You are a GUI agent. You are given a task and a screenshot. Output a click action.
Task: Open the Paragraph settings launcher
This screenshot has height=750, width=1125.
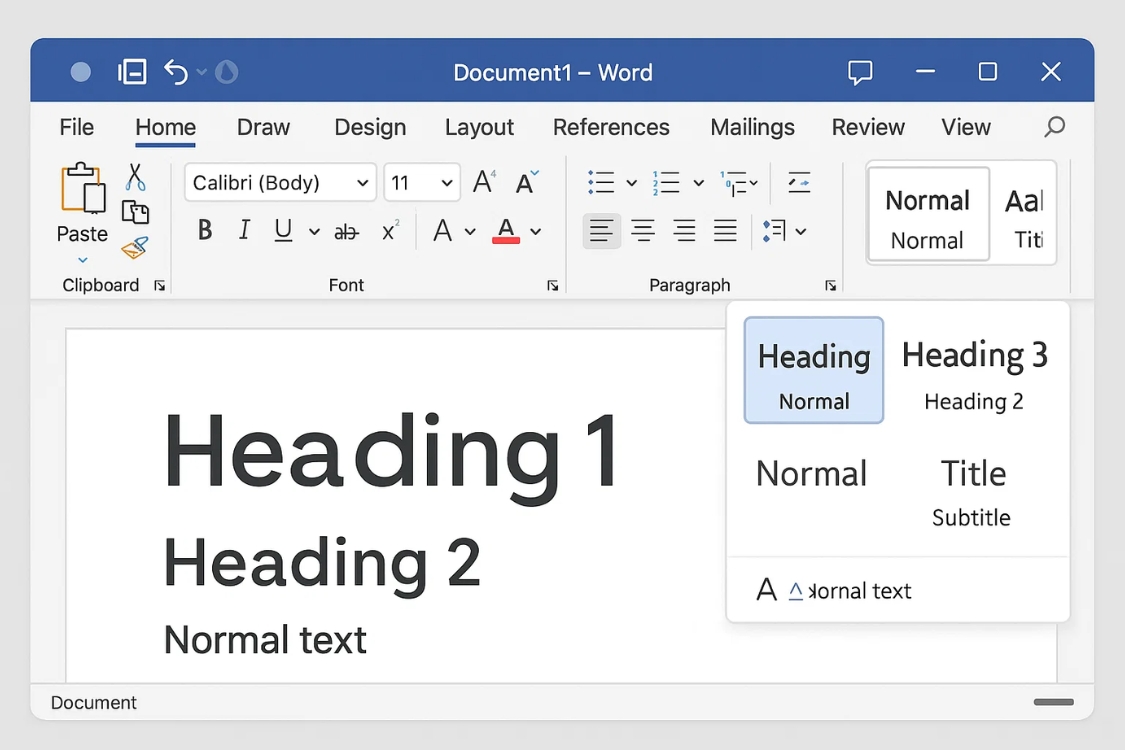(831, 285)
